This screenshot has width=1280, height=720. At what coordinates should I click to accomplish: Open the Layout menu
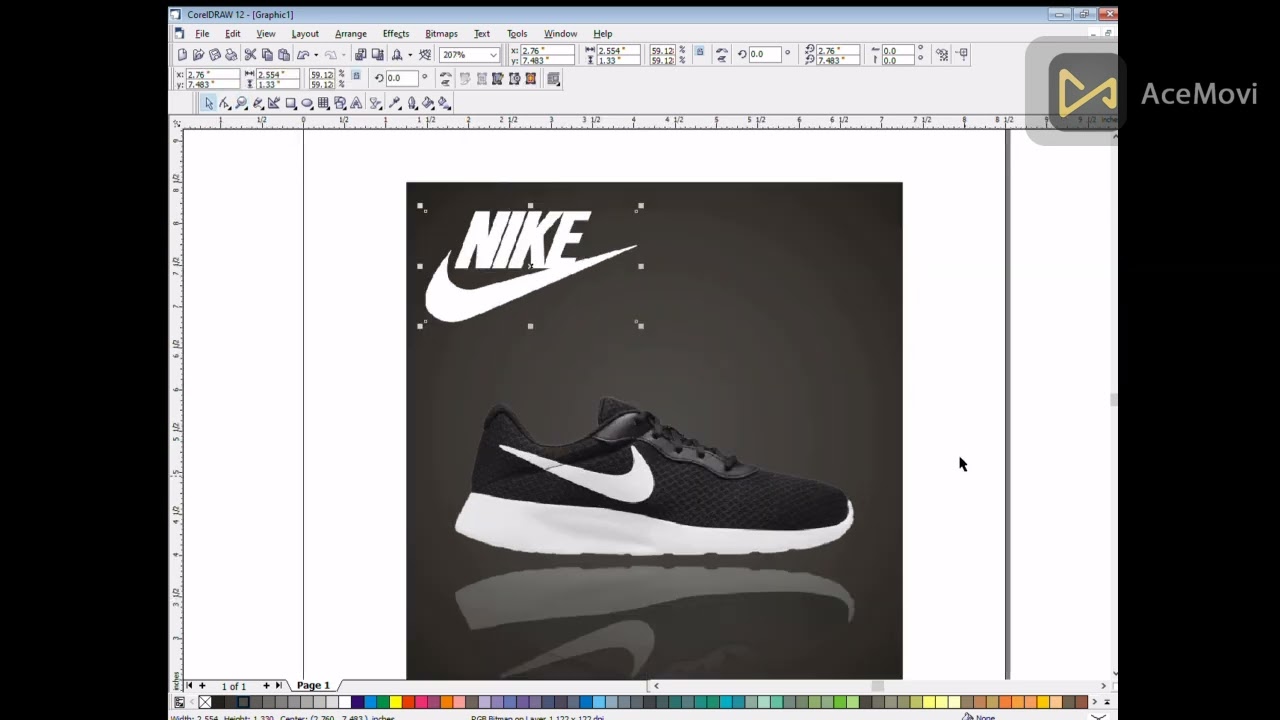click(x=305, y=33)
